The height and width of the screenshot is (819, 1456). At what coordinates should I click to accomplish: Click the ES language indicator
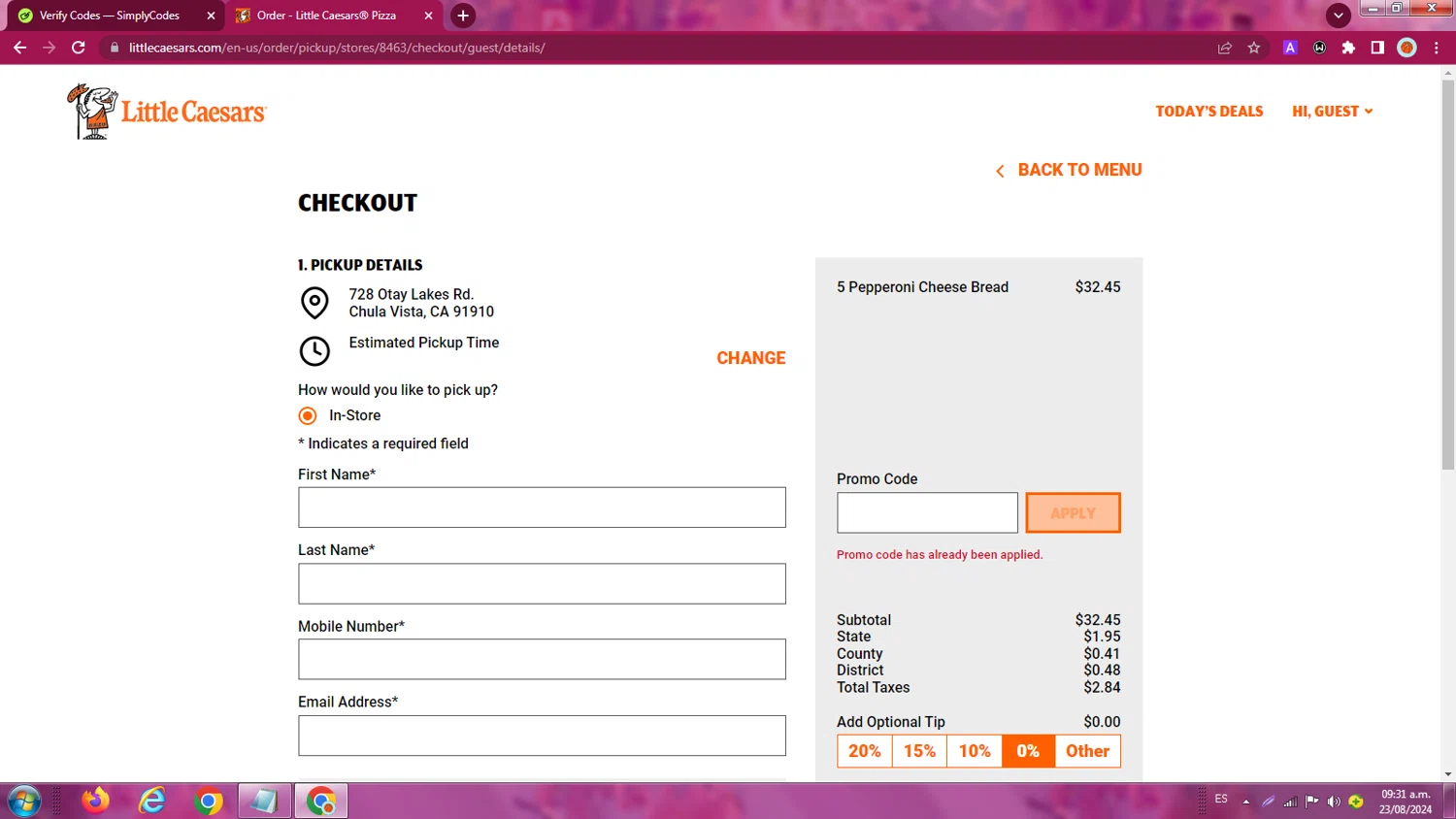pos(1221,800)
